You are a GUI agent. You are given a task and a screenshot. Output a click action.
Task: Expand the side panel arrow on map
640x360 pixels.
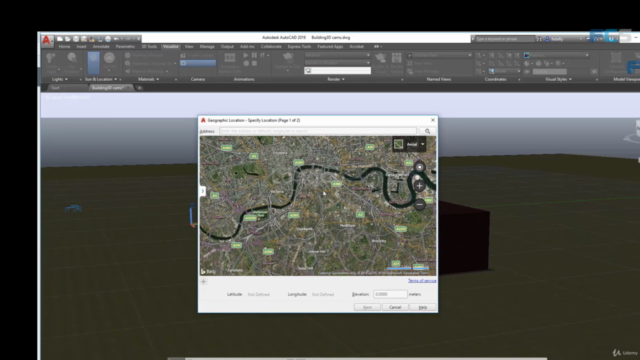[202, 191]
